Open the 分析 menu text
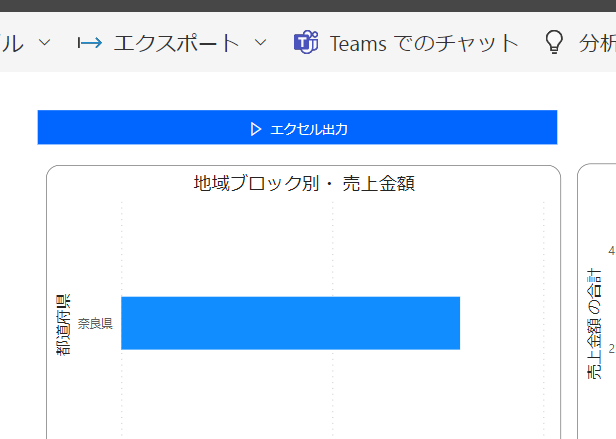 (x=597, y=43)
